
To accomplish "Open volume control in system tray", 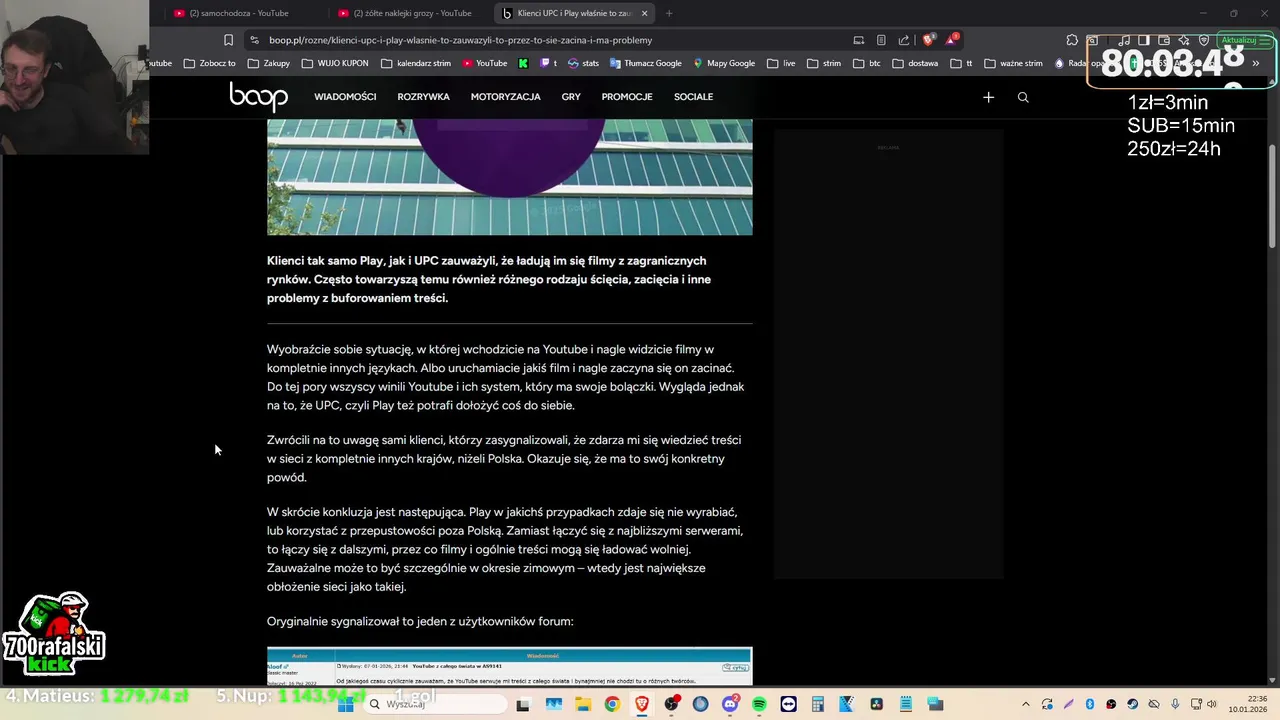I will pyautogui.click(x=1211, y=704).
